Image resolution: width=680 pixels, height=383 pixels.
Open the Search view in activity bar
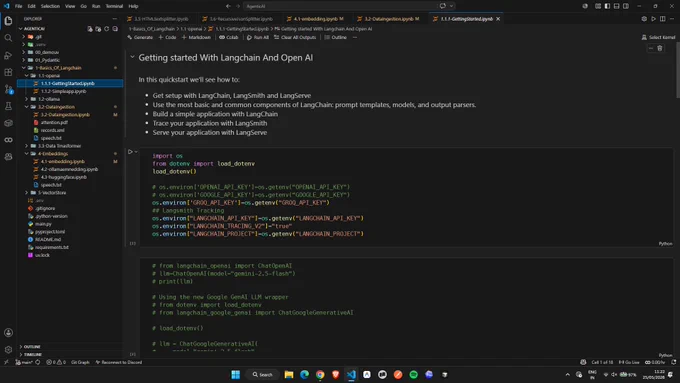8,38
